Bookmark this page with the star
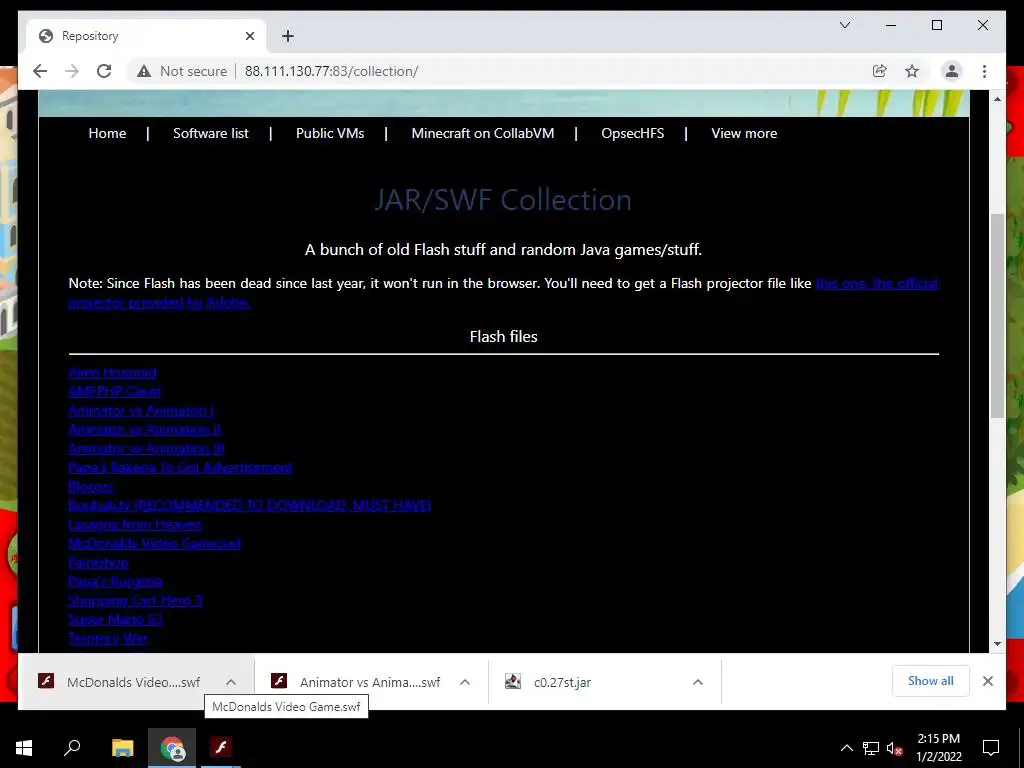Screen dimensions: 1024x768 point(912,71)
